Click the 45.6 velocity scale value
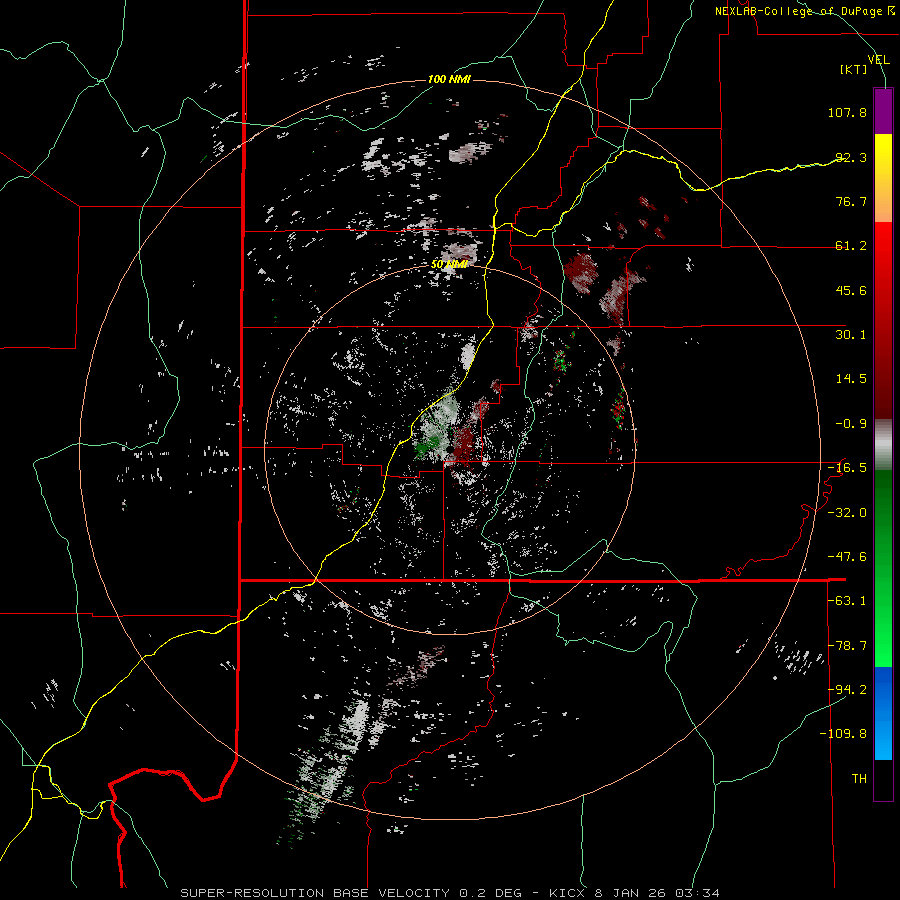 click(851, 290)
